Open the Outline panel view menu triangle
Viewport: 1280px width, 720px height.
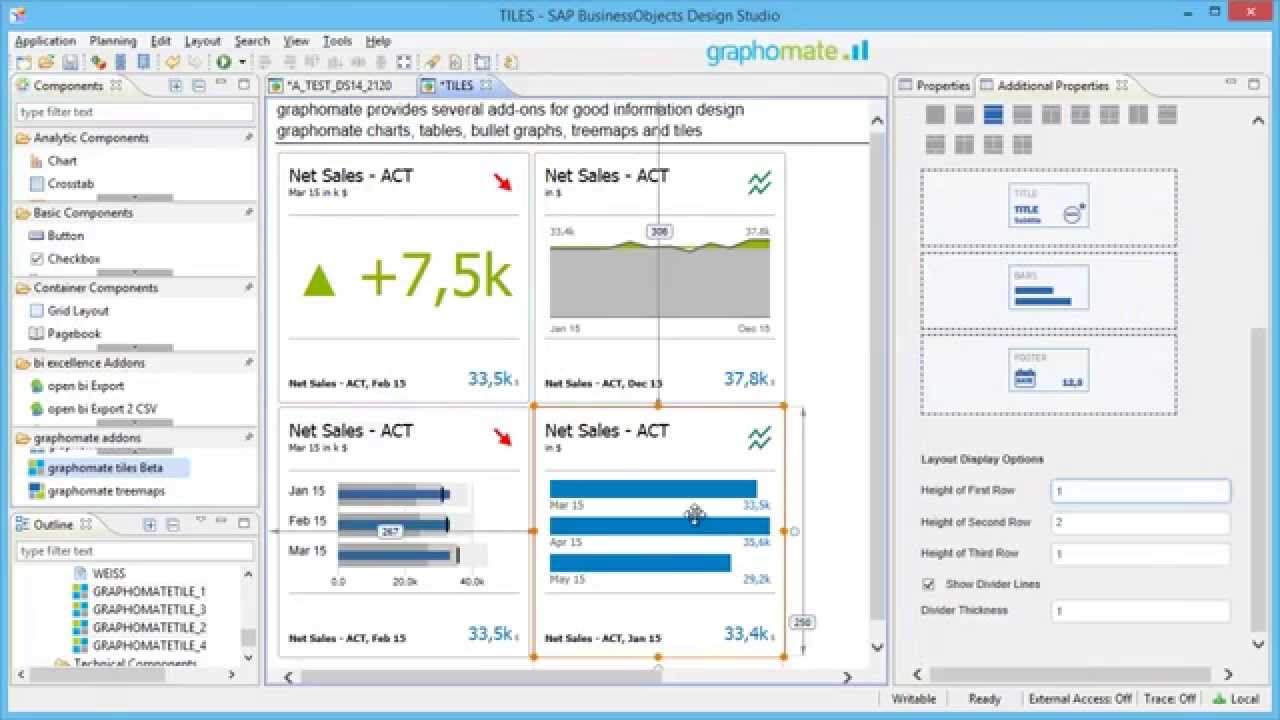[200, 521]
